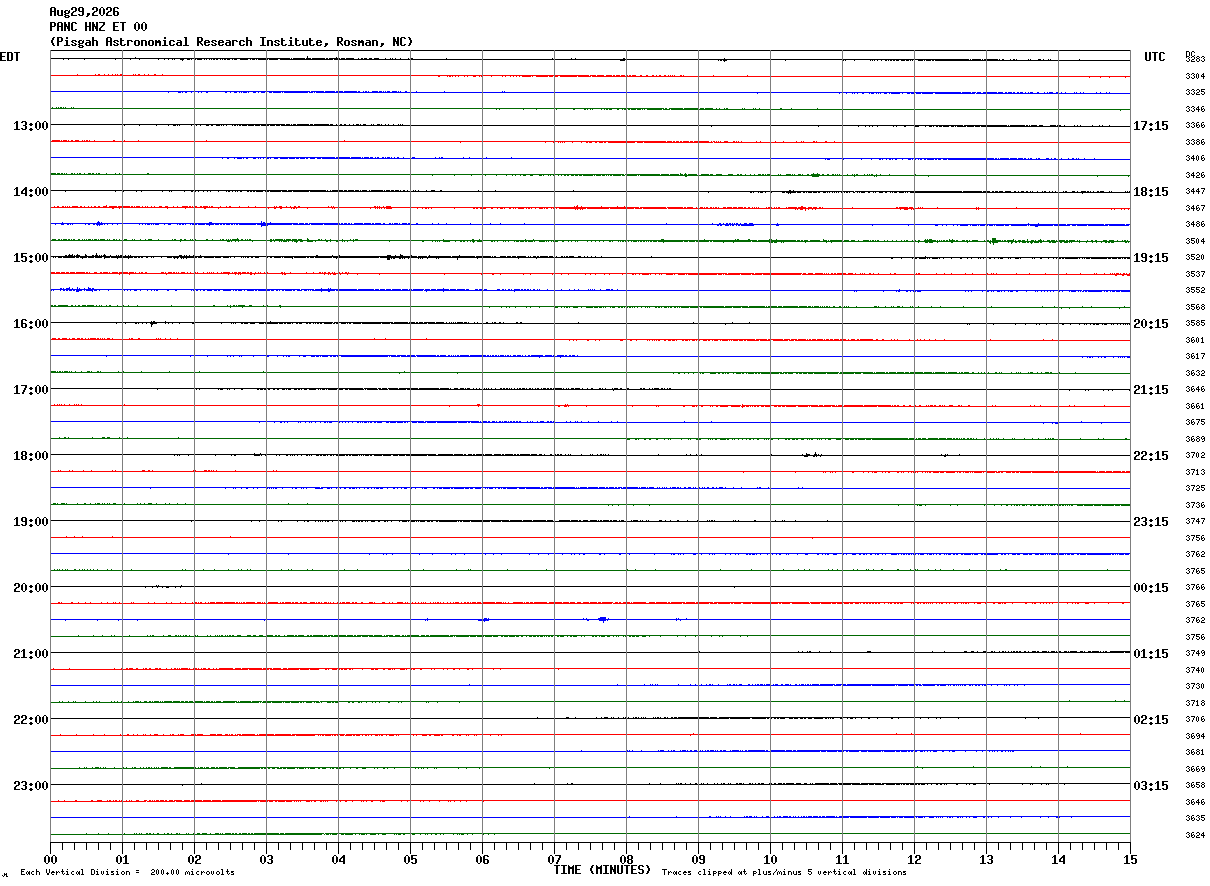Screen dimensions: 1210x886
Task: Click the Aug29,2026 date text
Action: point(84,12)
